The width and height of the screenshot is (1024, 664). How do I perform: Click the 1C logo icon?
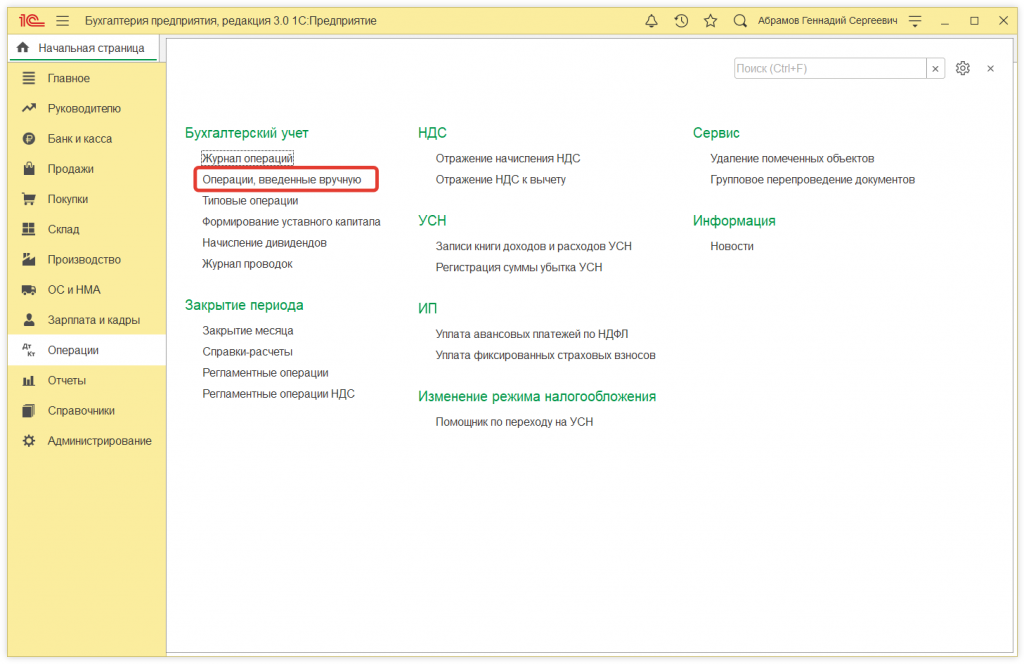[30, 20]
